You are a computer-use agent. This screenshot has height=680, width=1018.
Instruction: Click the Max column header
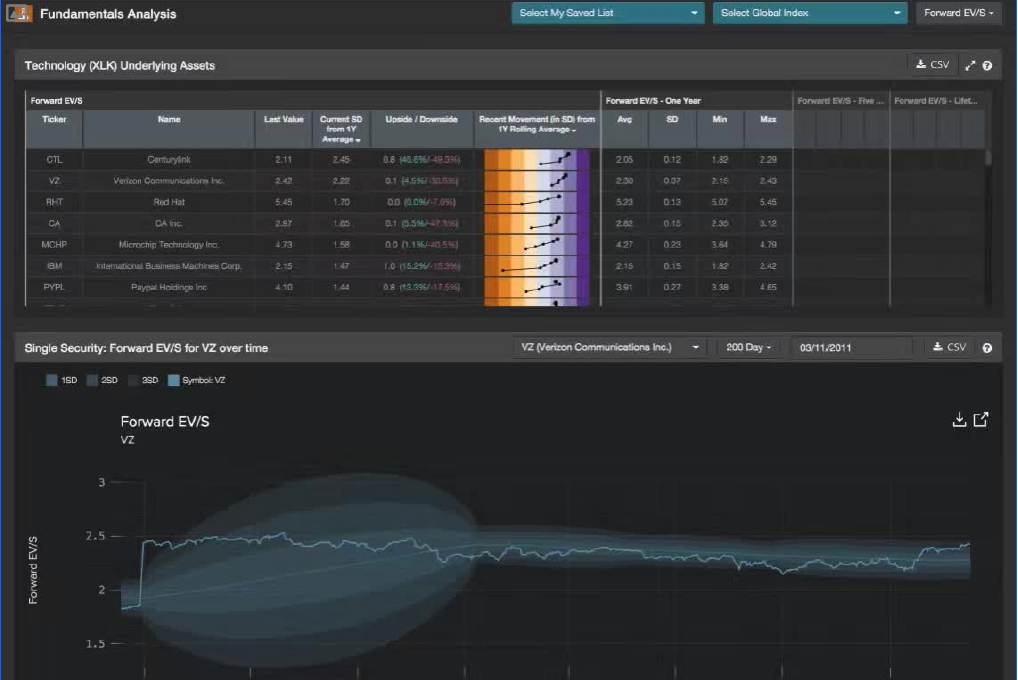768,129
